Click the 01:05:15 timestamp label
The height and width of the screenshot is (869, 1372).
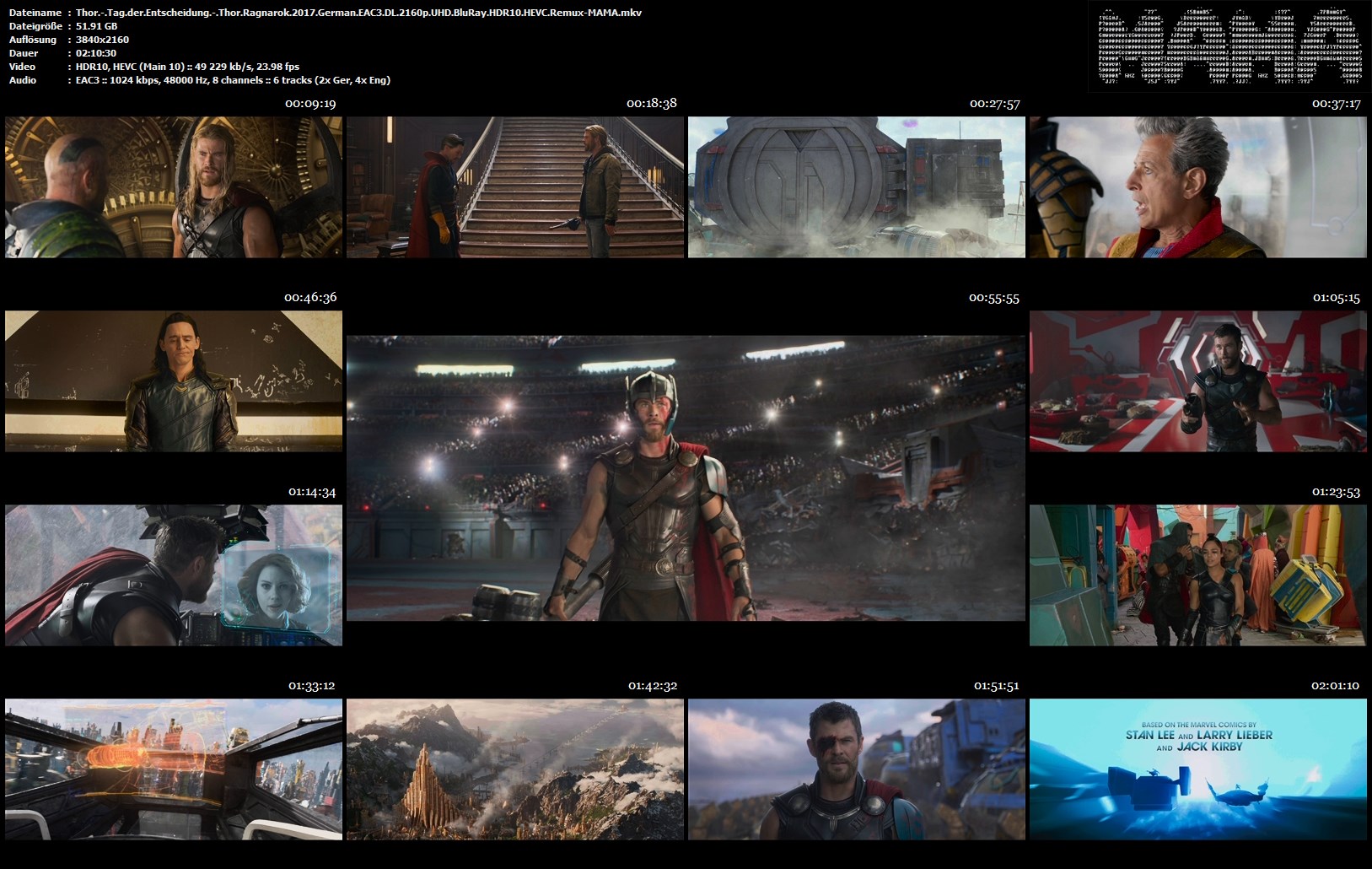click(x=1337, y=298)
